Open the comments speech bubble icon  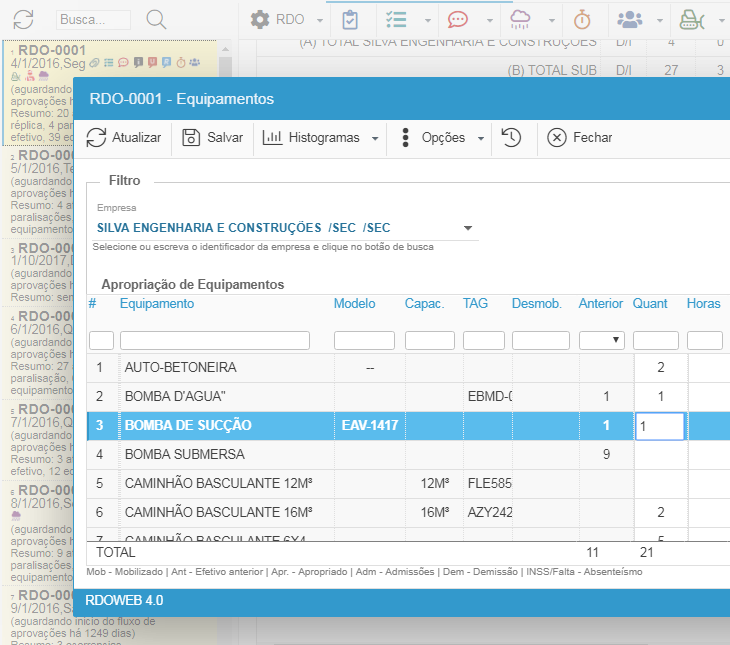[458, 19]
